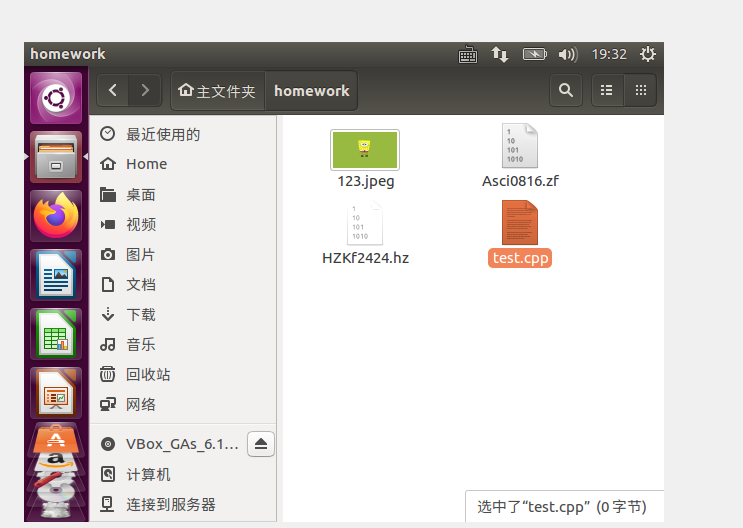Open 文档 folder in sidebar
The width and height of the screenshot is (743, 528).
[x=183, y=284]
